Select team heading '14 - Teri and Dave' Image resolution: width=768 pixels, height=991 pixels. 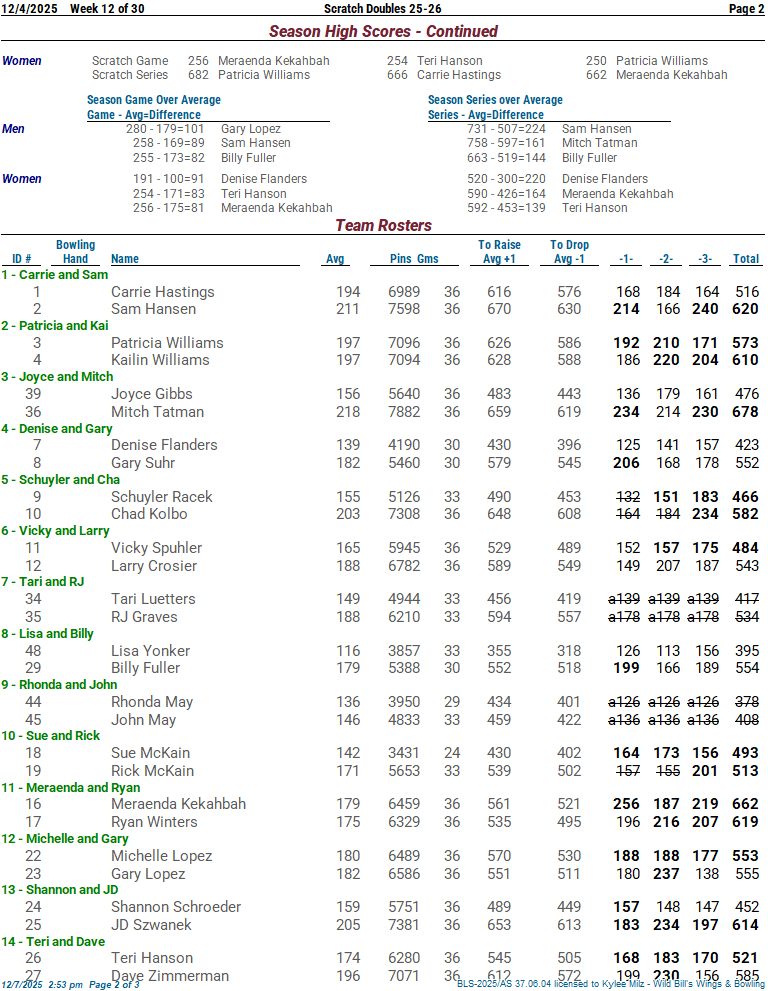pos(53,942)
